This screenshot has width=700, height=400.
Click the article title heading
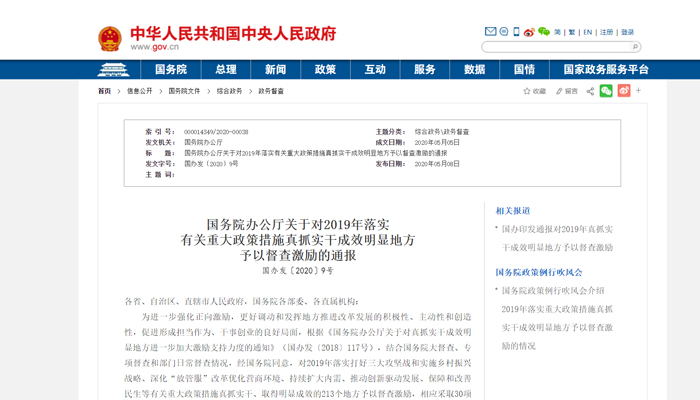[x=298, y=240]
